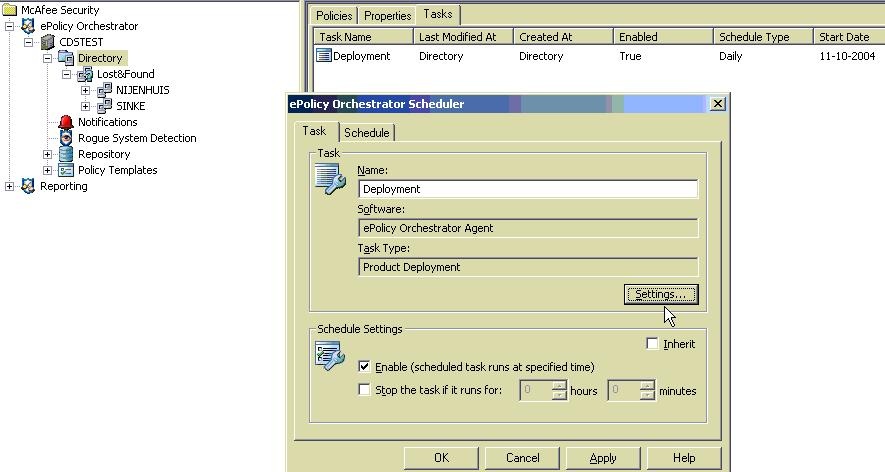The height and width of the screenshot is (472, 885).
Task: Click the Rogue System Detection icon
Action: pyautogui.click(x=66, y=138)
